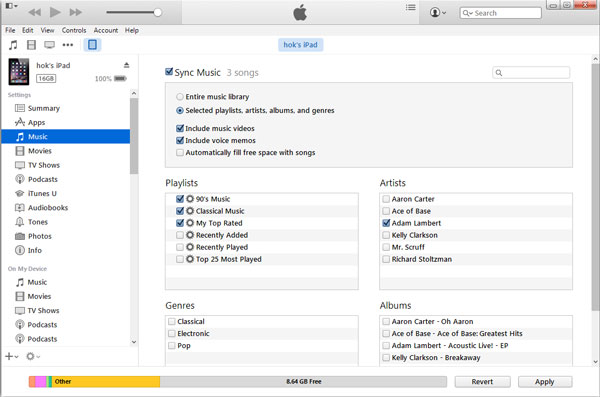Uncheck Include voice memos
The image size is (600, 397).
pyautogui.click(x=180, y=140)
